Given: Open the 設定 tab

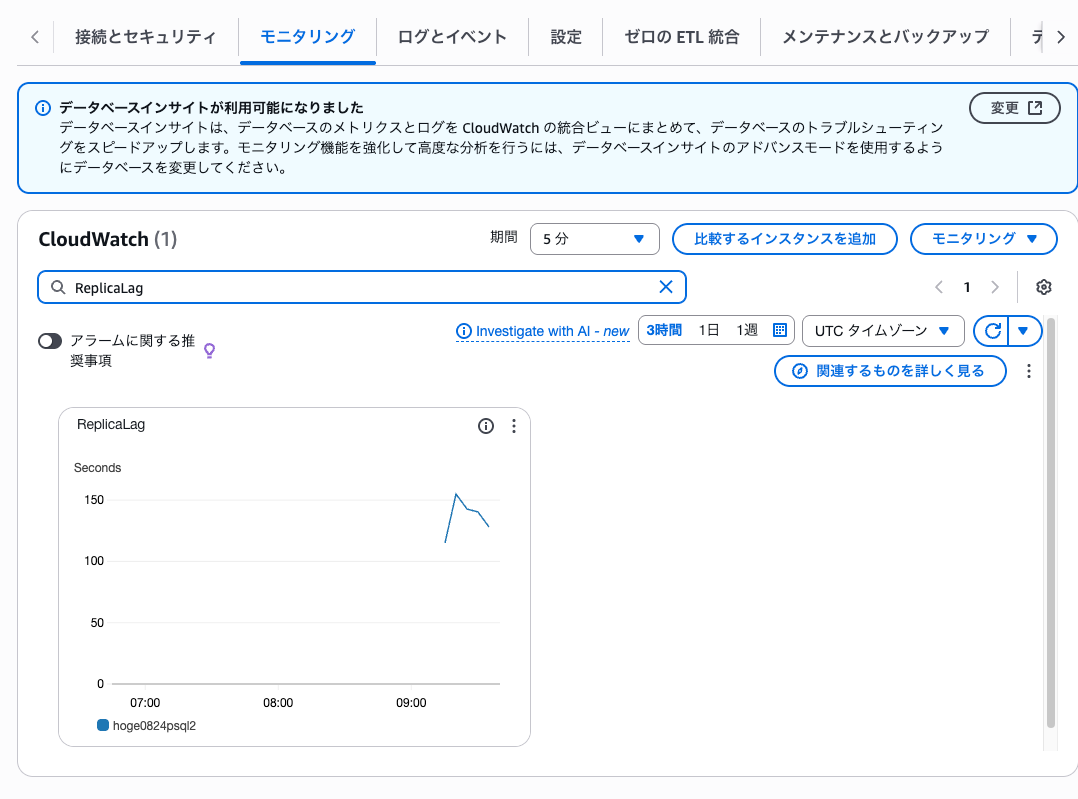Looking at the screenshot, I should click(566, 37).
